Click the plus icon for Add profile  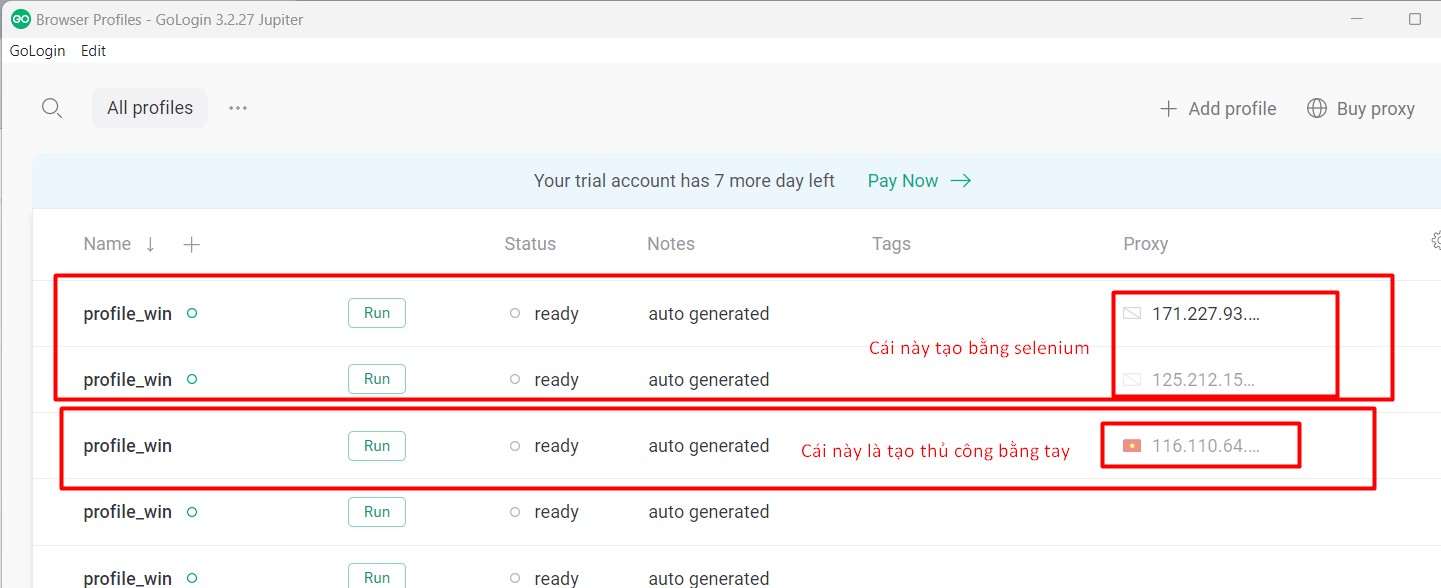(1168, 109)
